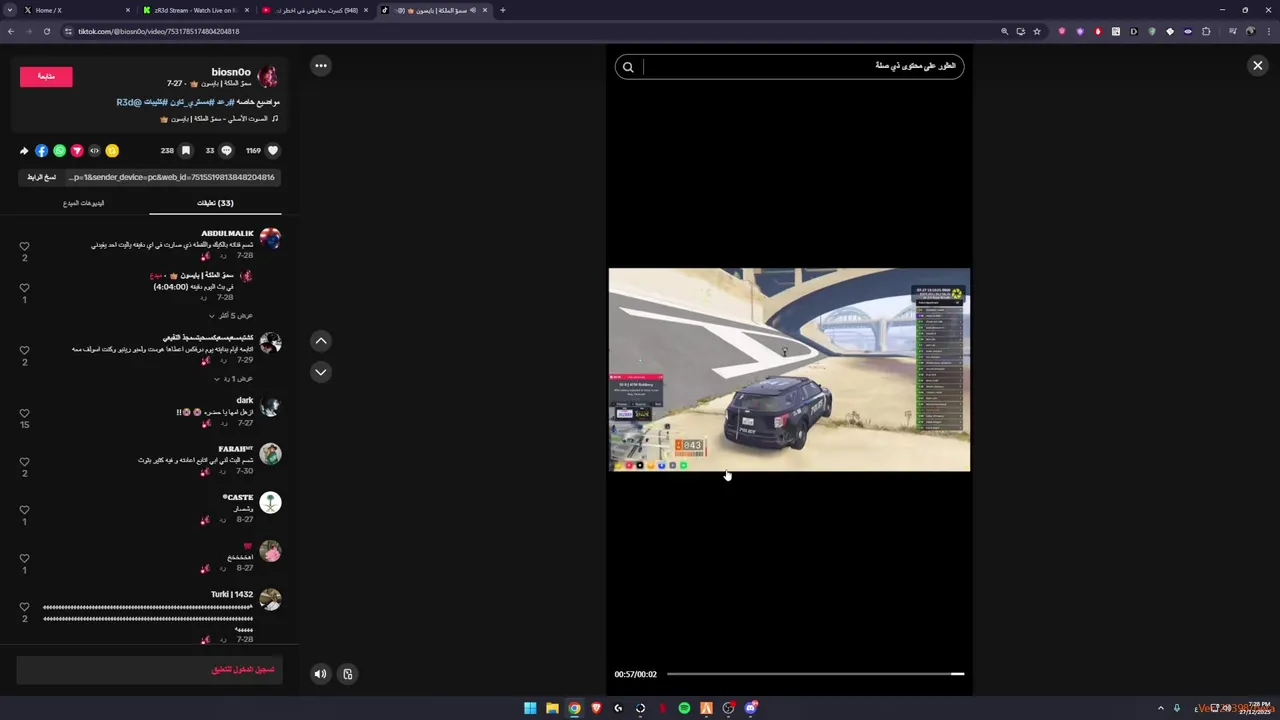The image size is (1280, 720).
Task: Like the FARAH comment
Action: (x=24, y=462)
